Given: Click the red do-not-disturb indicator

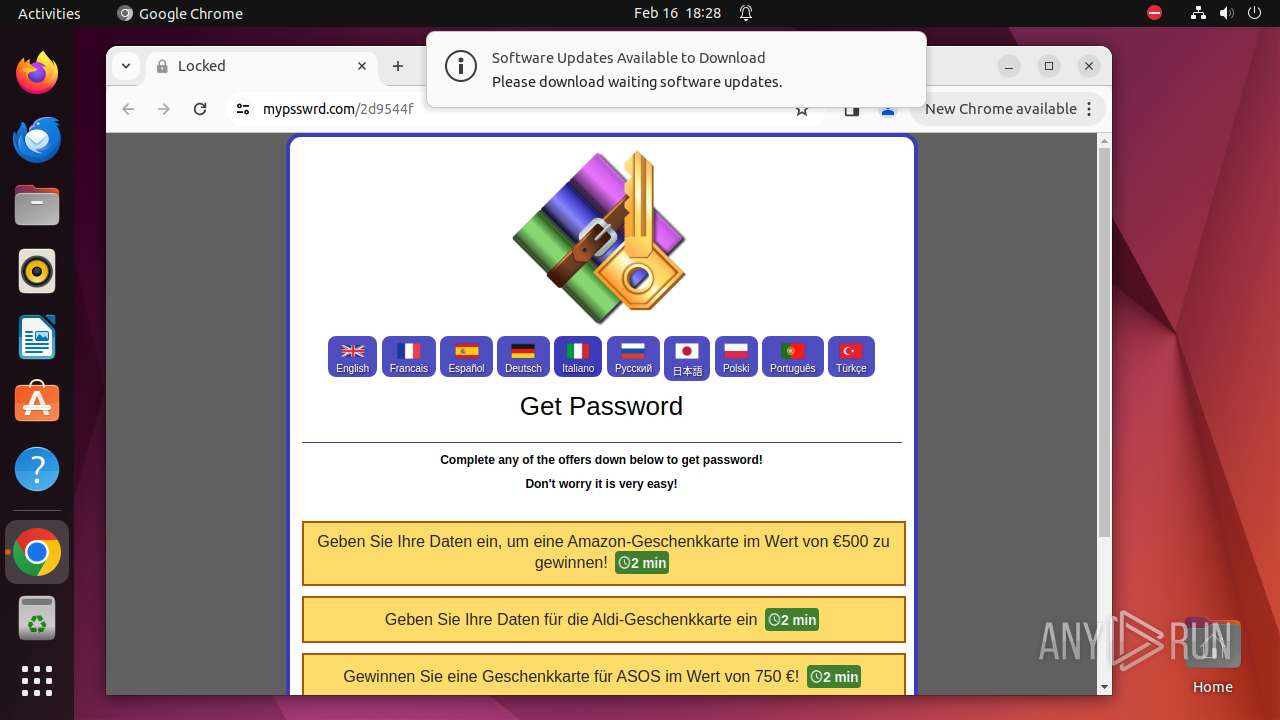Looking at the screenshot, I should [1155, 13].
